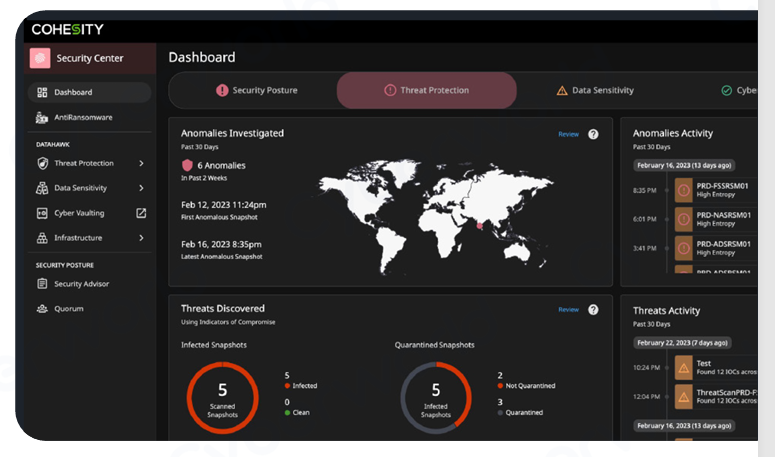775x457 pixels.
Task: Click the Security Advisor document icon
Action: click(x=42, y=284)
